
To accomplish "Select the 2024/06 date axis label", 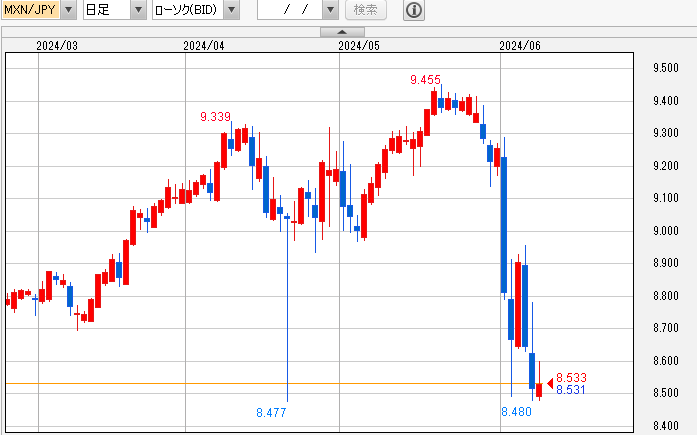I will click(520, 46).
